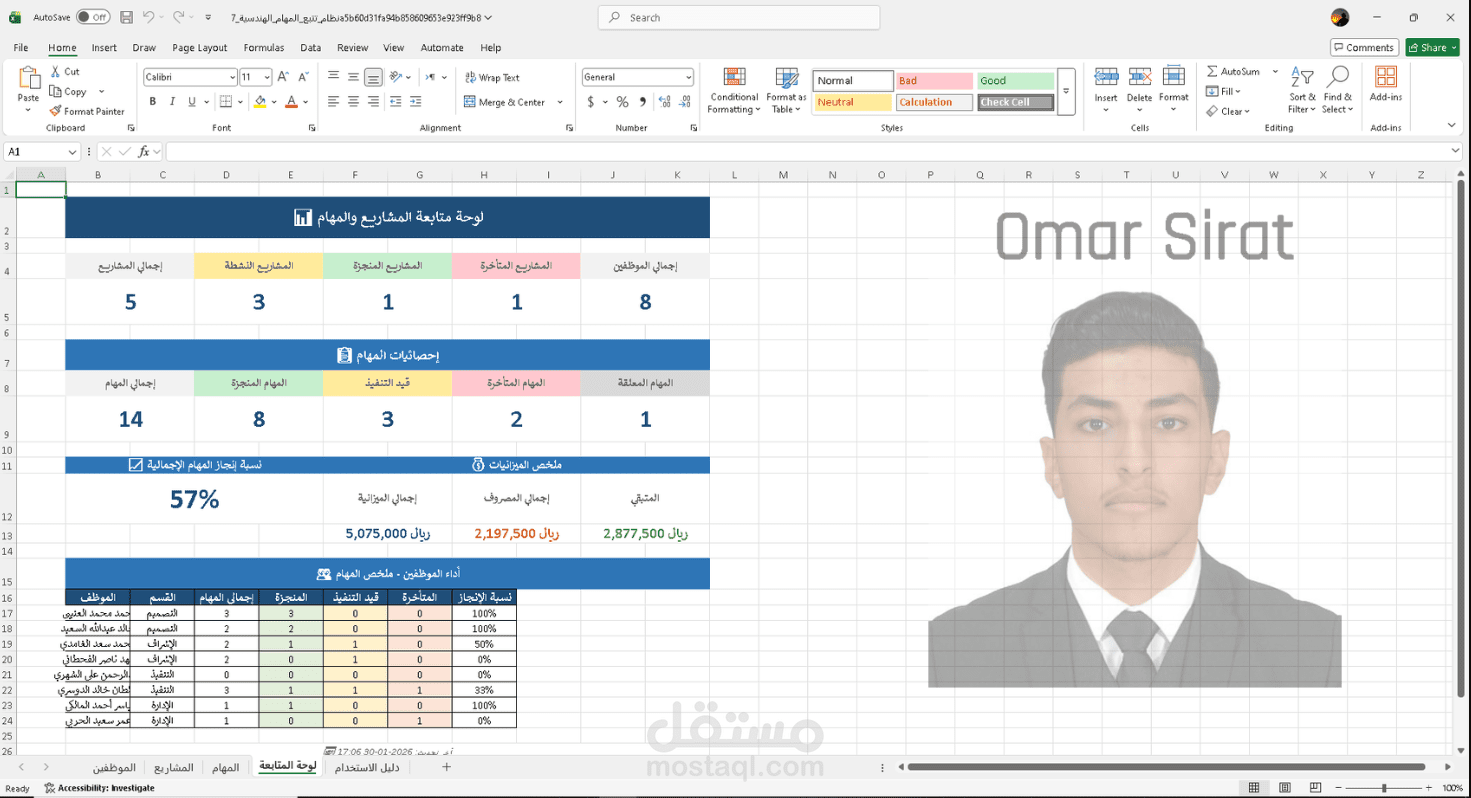Click the Save icon in title bar
1471x798 pixels.
click(126, 17)
